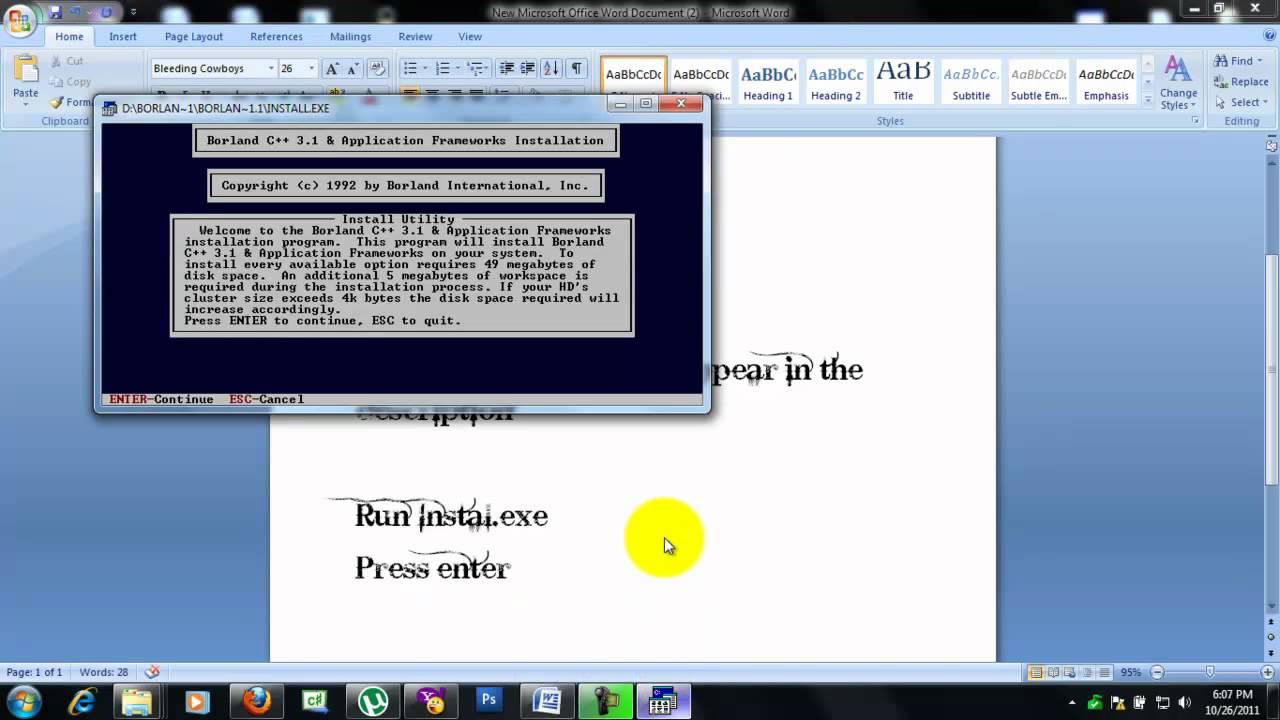Expand the font name dropdown arrow
This screenshot has height=720, width=1280.
point(271,68)
